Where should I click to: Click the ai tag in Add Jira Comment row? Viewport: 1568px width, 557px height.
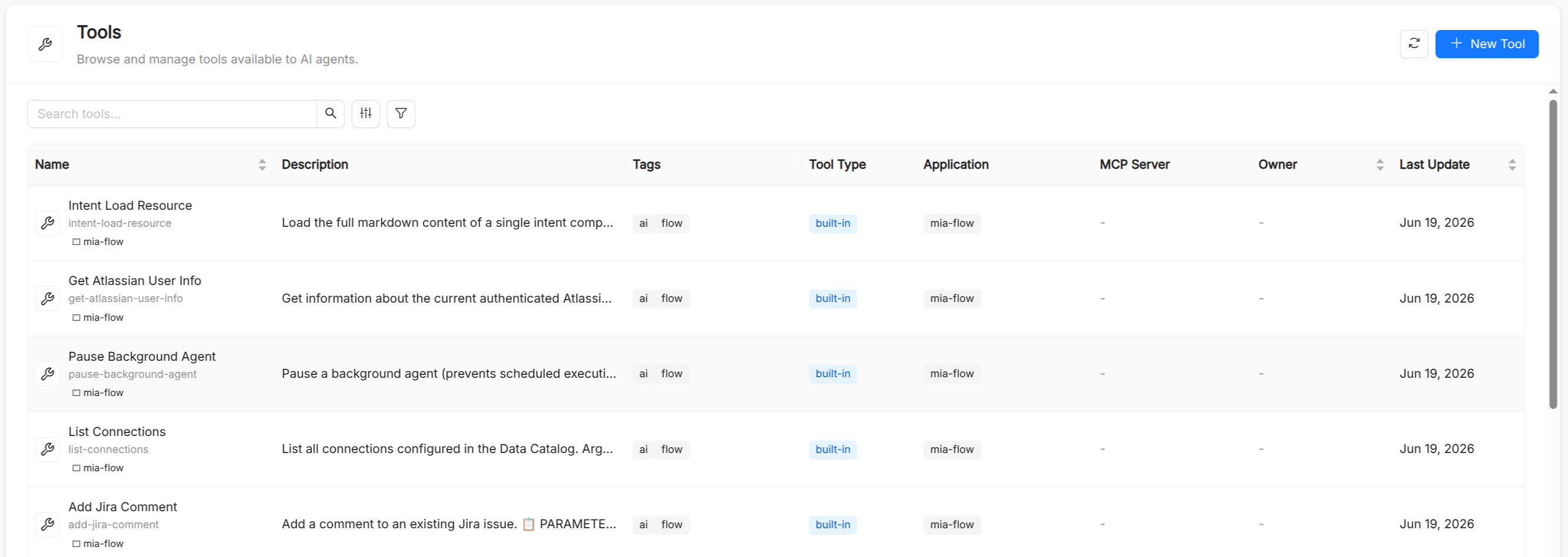pos(644,525)
